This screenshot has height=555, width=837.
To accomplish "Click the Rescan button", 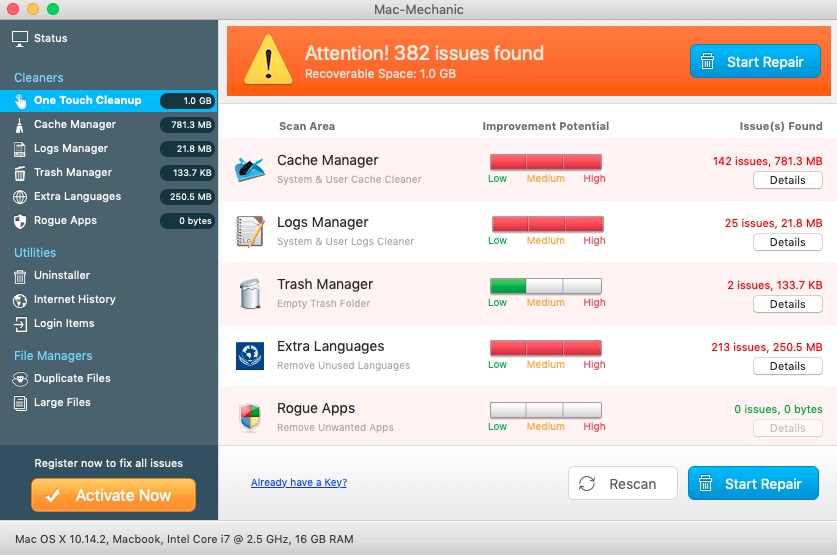I will coord(622,484).
